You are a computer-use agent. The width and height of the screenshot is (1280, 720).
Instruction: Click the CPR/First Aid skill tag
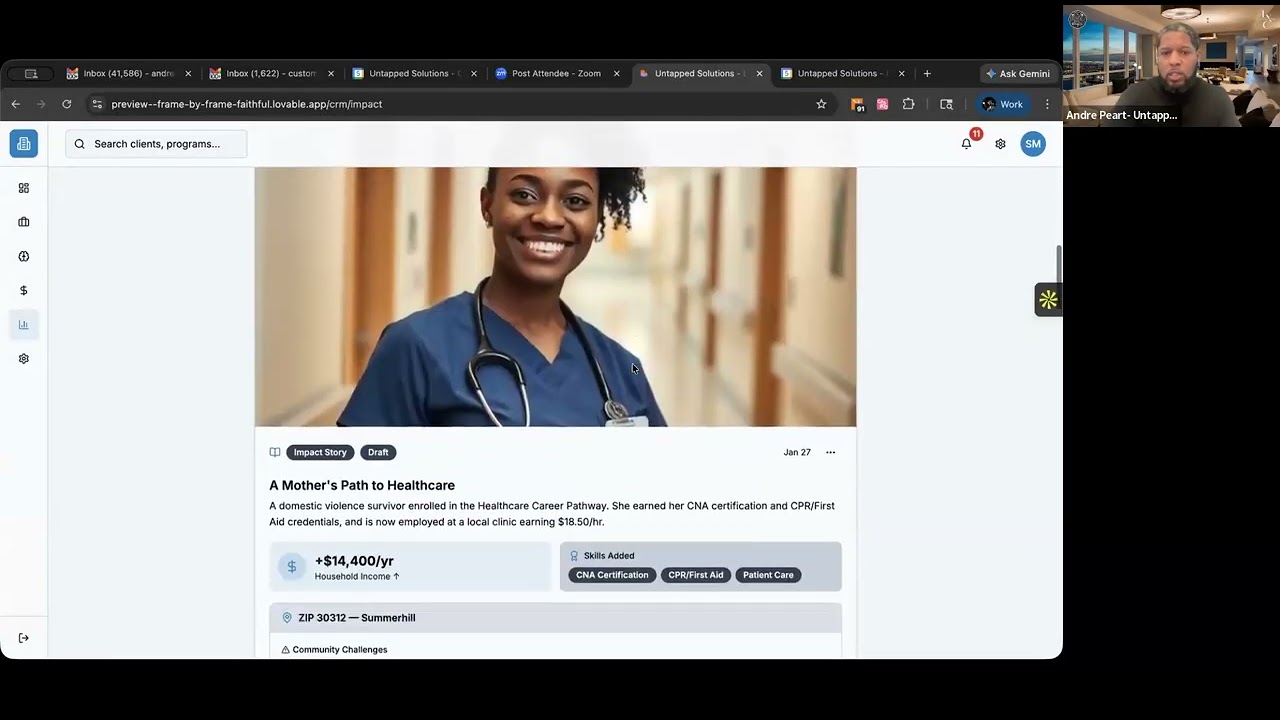(x=696, y=575)
